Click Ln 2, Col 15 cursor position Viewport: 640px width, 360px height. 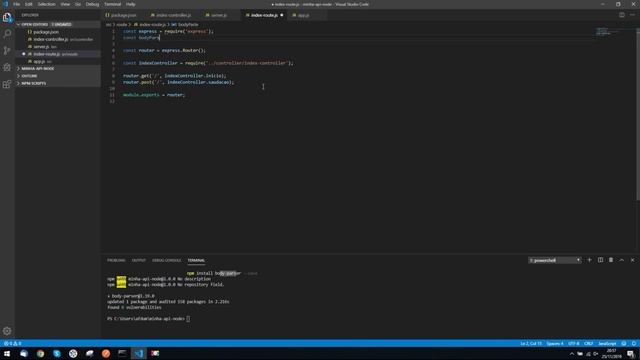click(x=531, y=343)
